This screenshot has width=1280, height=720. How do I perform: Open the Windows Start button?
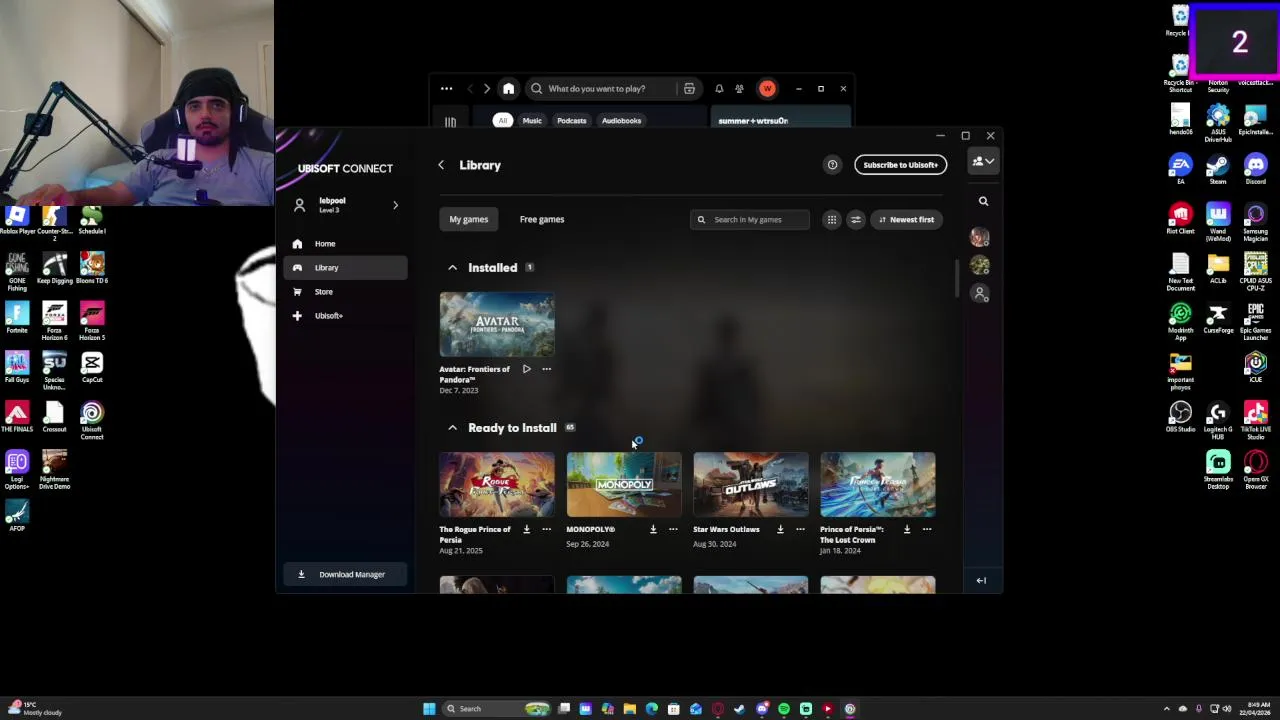point(429,709)
